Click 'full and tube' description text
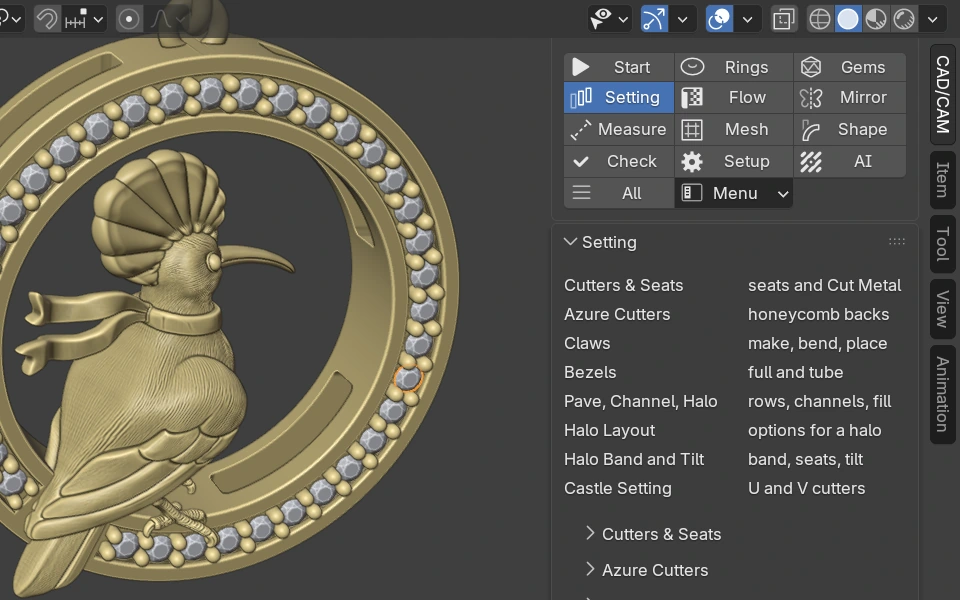This screenshot has height=600, width=960. (795, 372)
